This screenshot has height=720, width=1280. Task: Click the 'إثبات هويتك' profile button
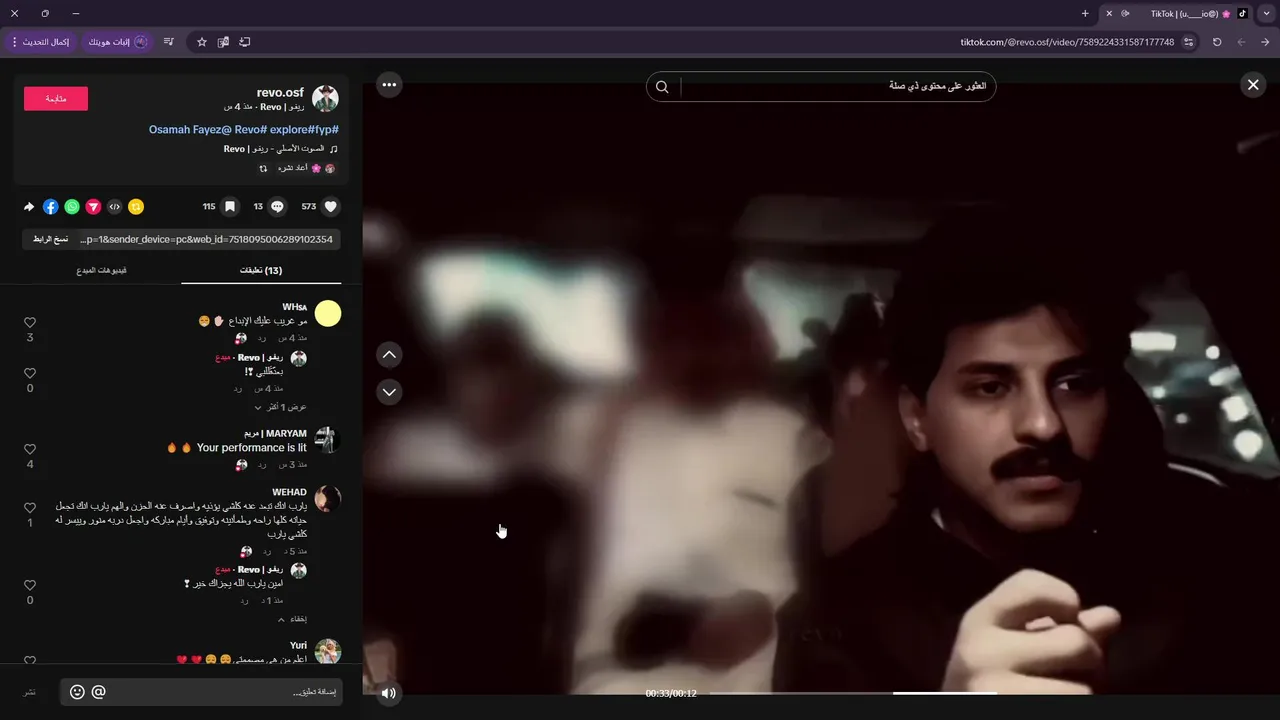pyautogui.click(x=117, y=42)
